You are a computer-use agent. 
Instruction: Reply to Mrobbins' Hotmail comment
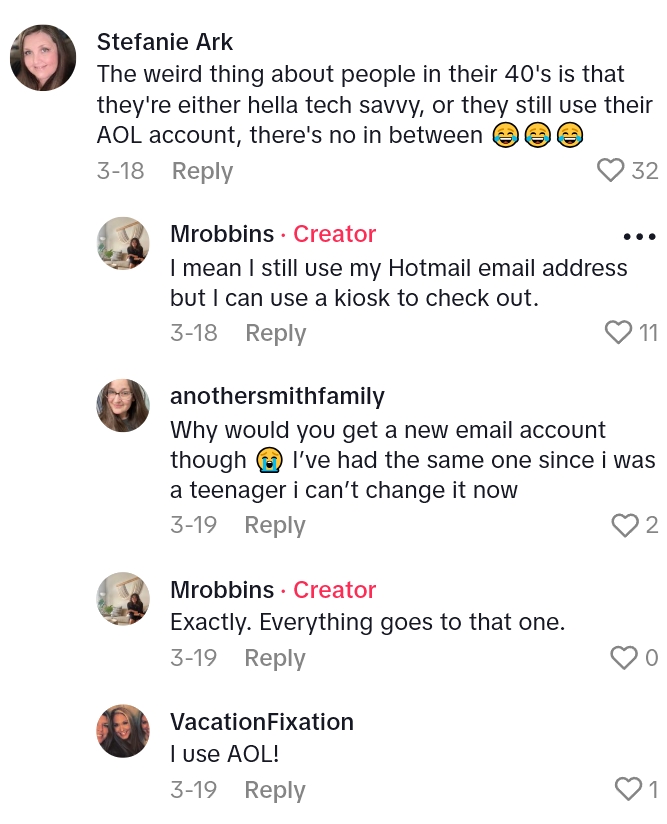coord(275,333)
